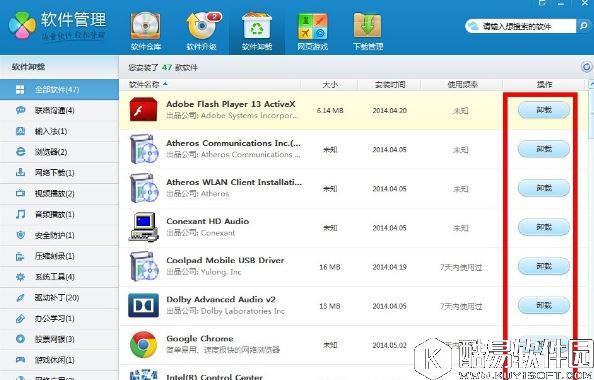The image size is (594, 380).
Task: Click the Coolpad Mobile USB Driver icon
Action: pos(143,266)
